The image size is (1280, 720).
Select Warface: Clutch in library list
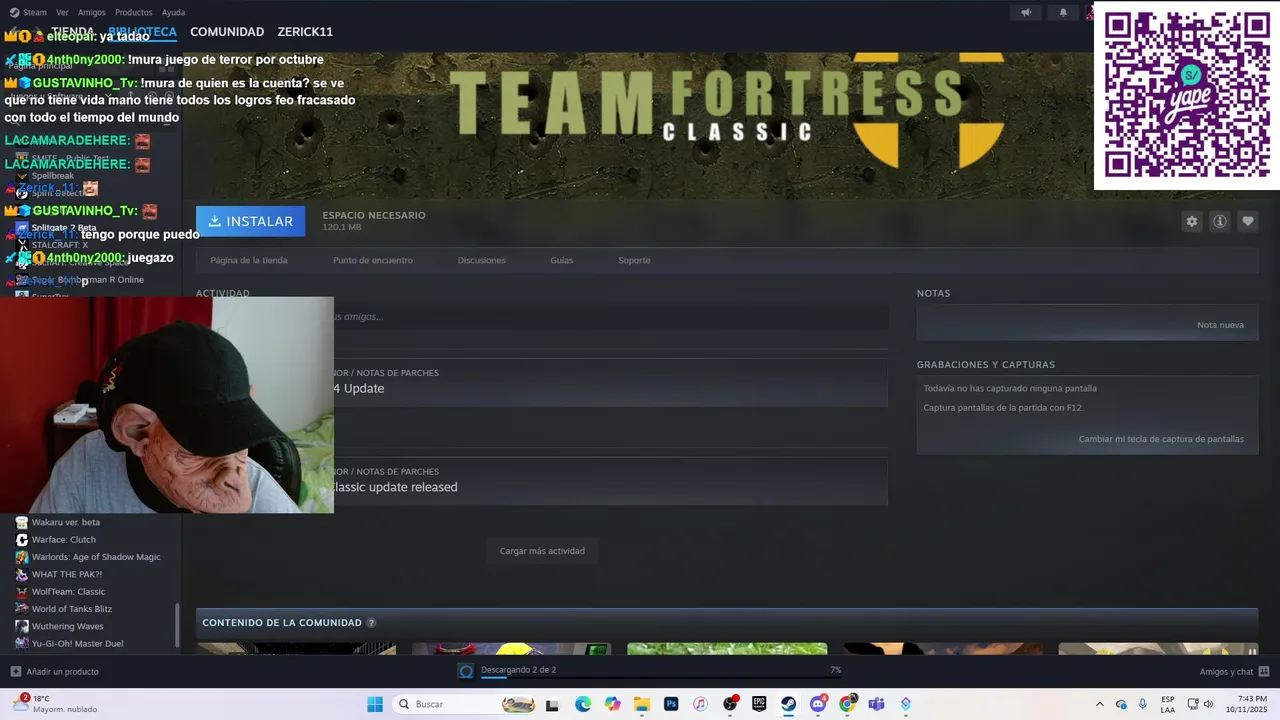(64, 540)
